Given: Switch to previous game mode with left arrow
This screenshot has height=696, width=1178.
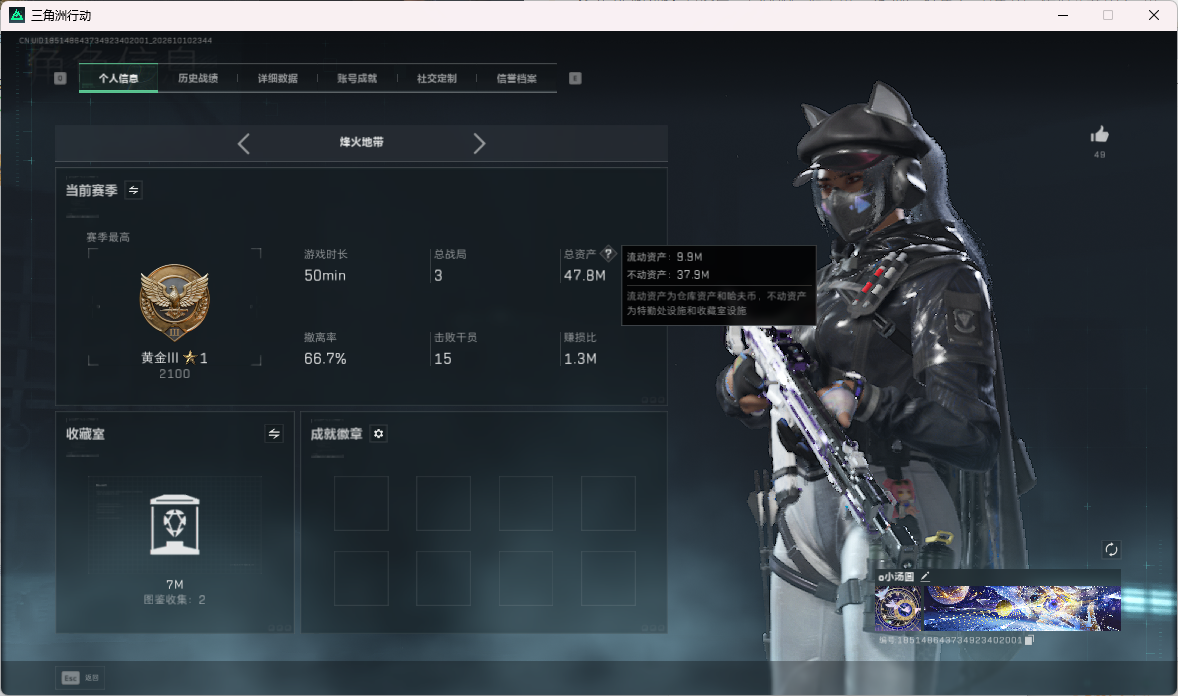Looking at the screenshot, I should [x=243, y=143].
